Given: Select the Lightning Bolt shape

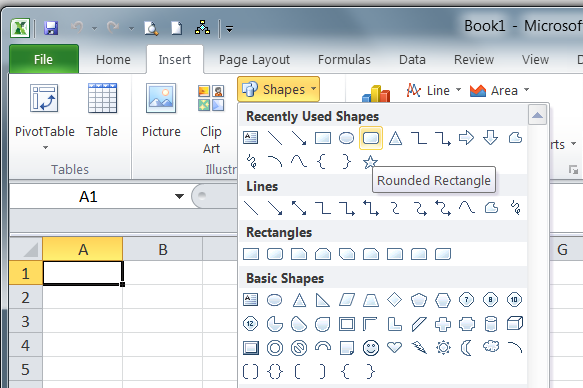Looking at the screenshot, I should pyautogui.click(x=419, y=348).
